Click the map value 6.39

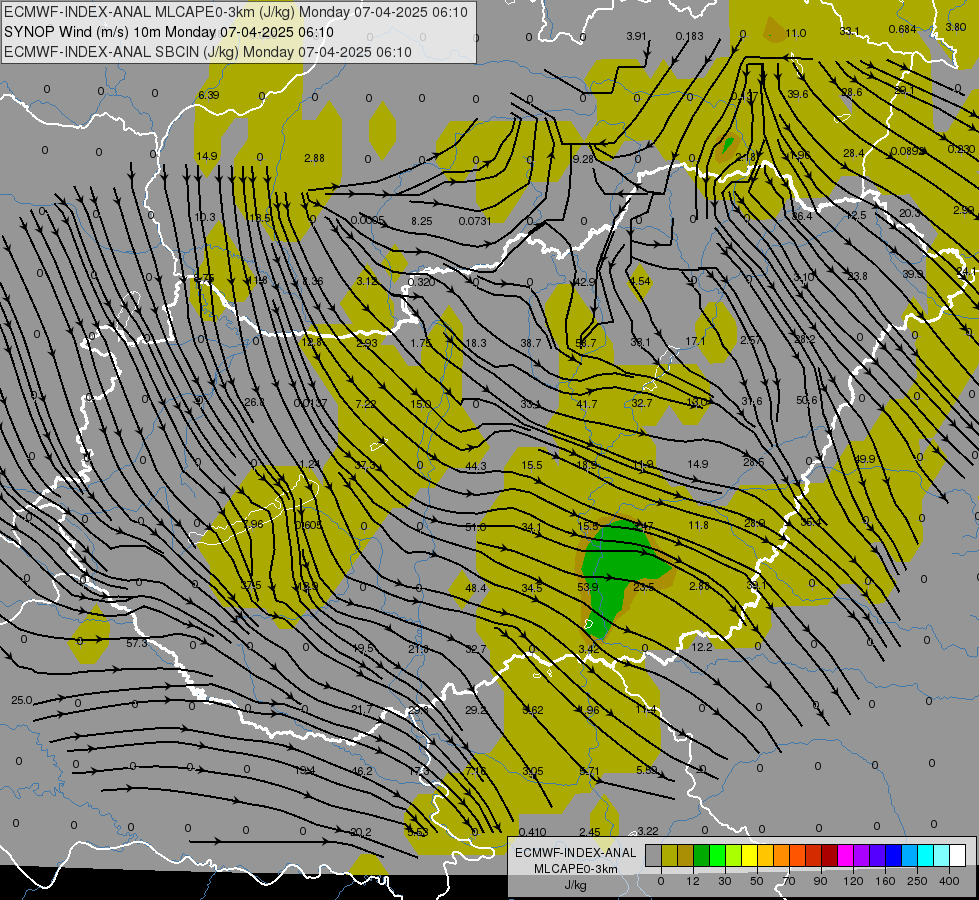point(209,95)
